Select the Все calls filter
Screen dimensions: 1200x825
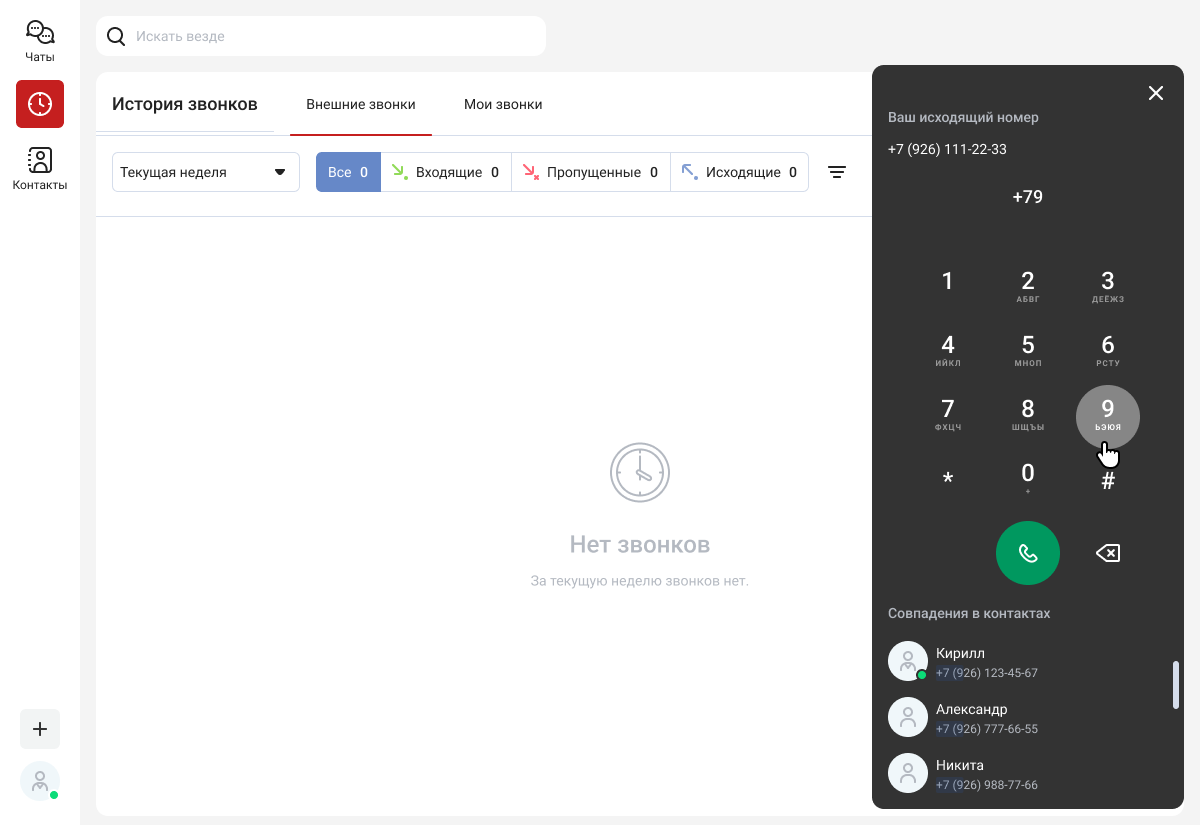click(x=348, y=172)
